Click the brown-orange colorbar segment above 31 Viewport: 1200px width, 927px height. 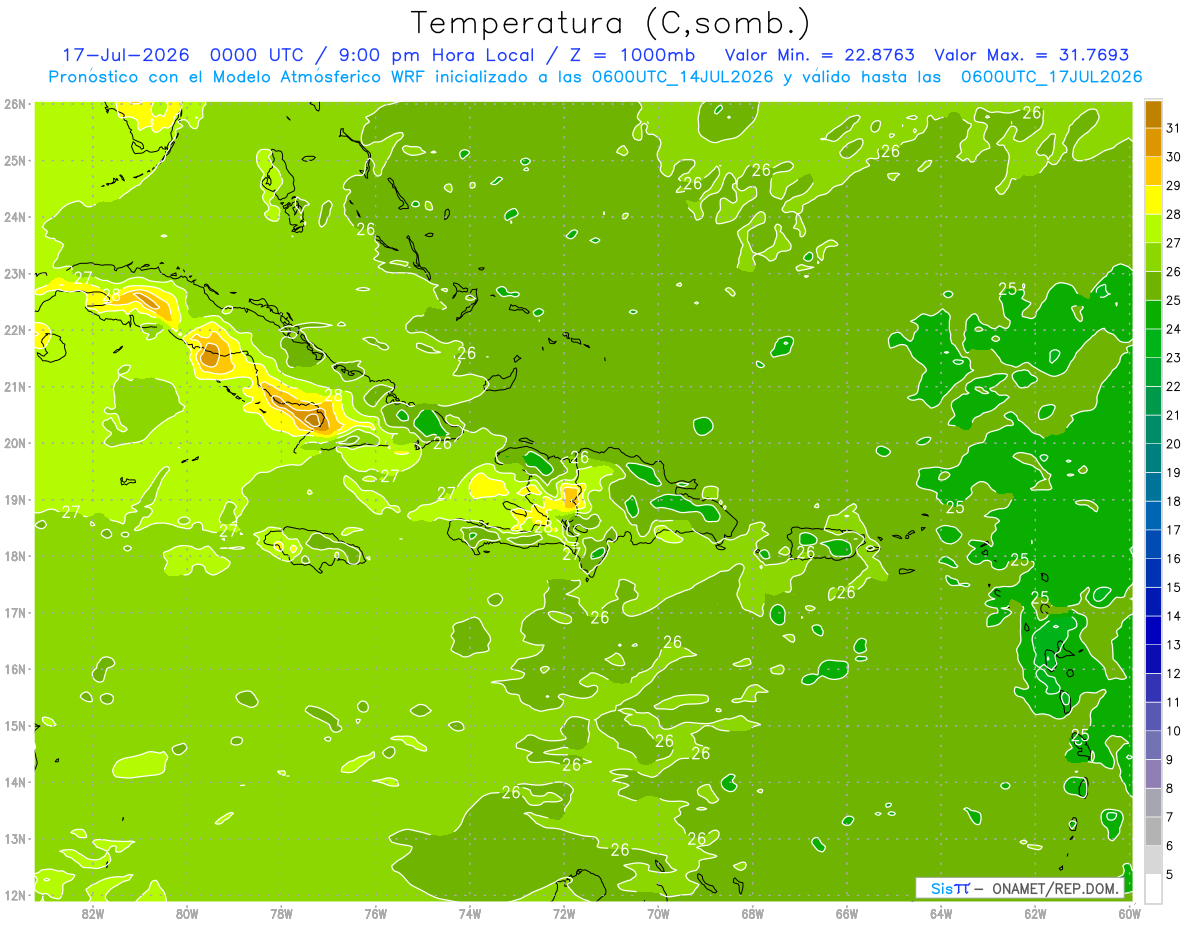(1153, 114)
